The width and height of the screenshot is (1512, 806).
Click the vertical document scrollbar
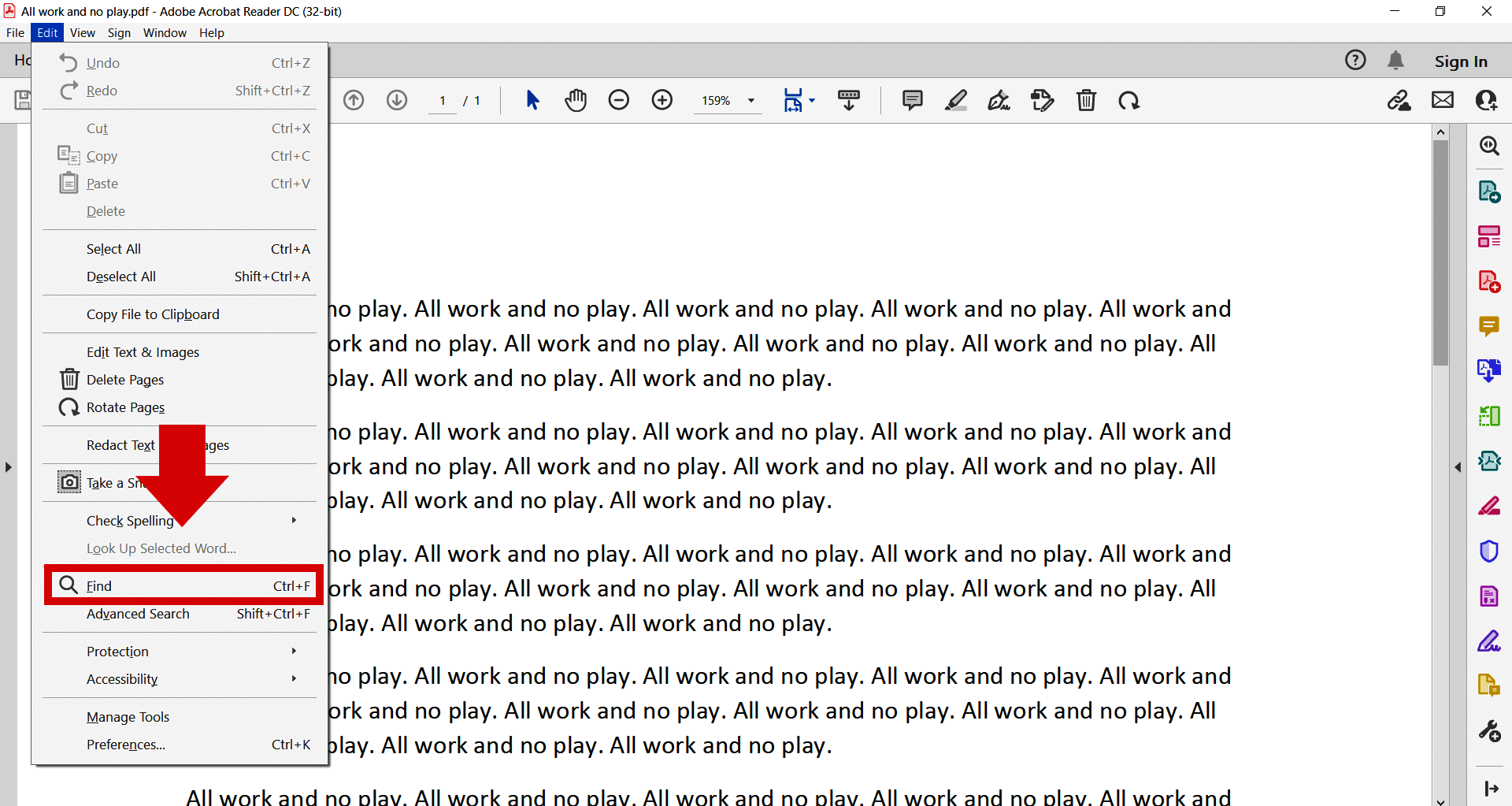click(1440, 252)
